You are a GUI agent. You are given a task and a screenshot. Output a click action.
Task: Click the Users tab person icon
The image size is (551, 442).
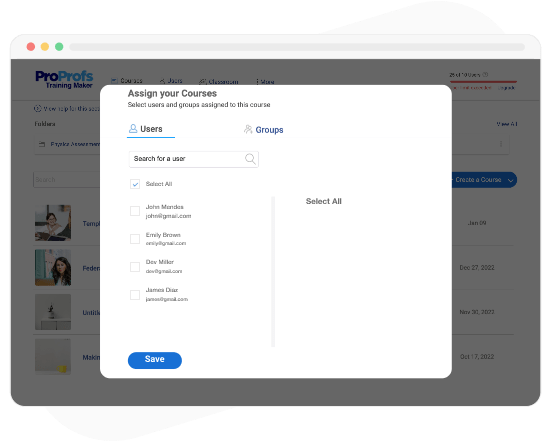tap(133, 129)
